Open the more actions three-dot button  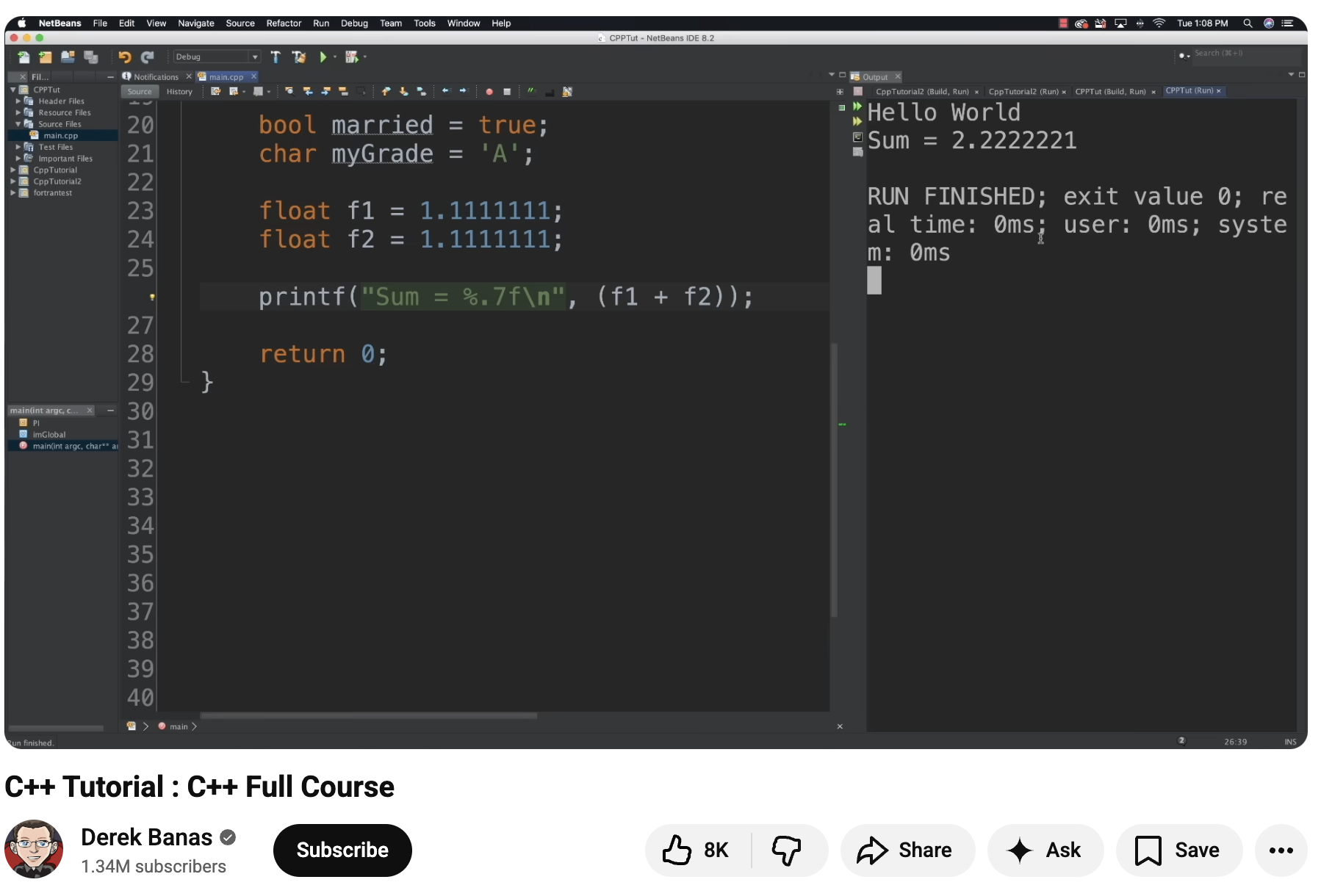click(x=1281, y=850)
